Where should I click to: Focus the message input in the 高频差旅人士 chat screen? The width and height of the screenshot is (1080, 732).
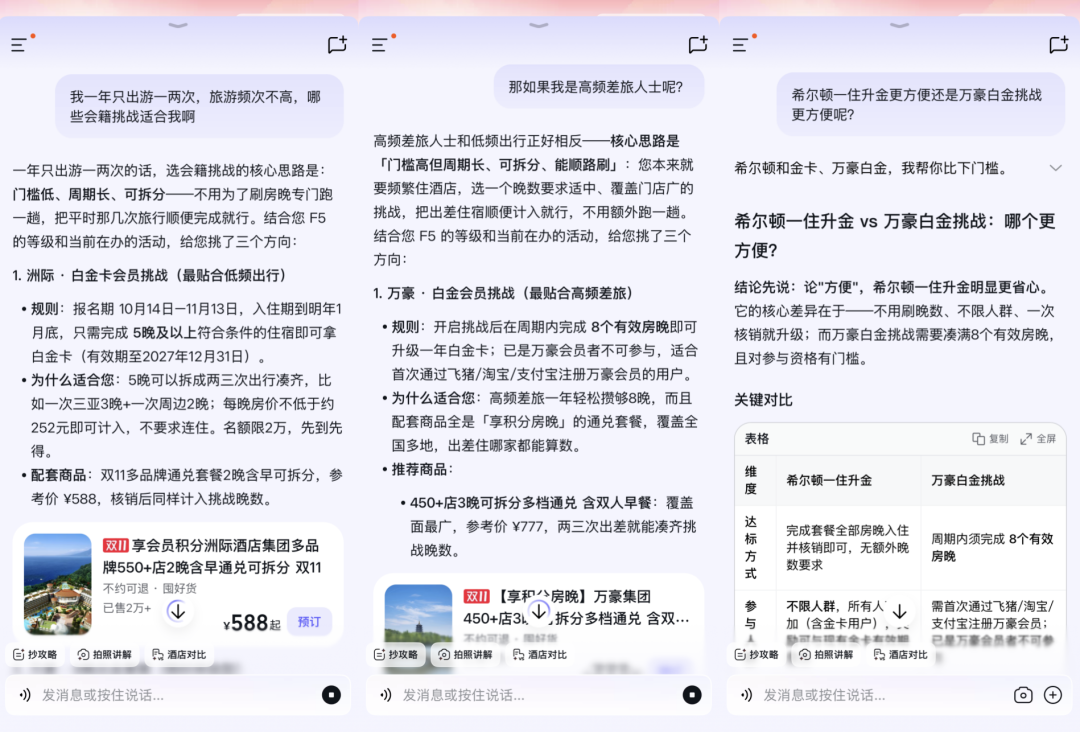point(537,695)
